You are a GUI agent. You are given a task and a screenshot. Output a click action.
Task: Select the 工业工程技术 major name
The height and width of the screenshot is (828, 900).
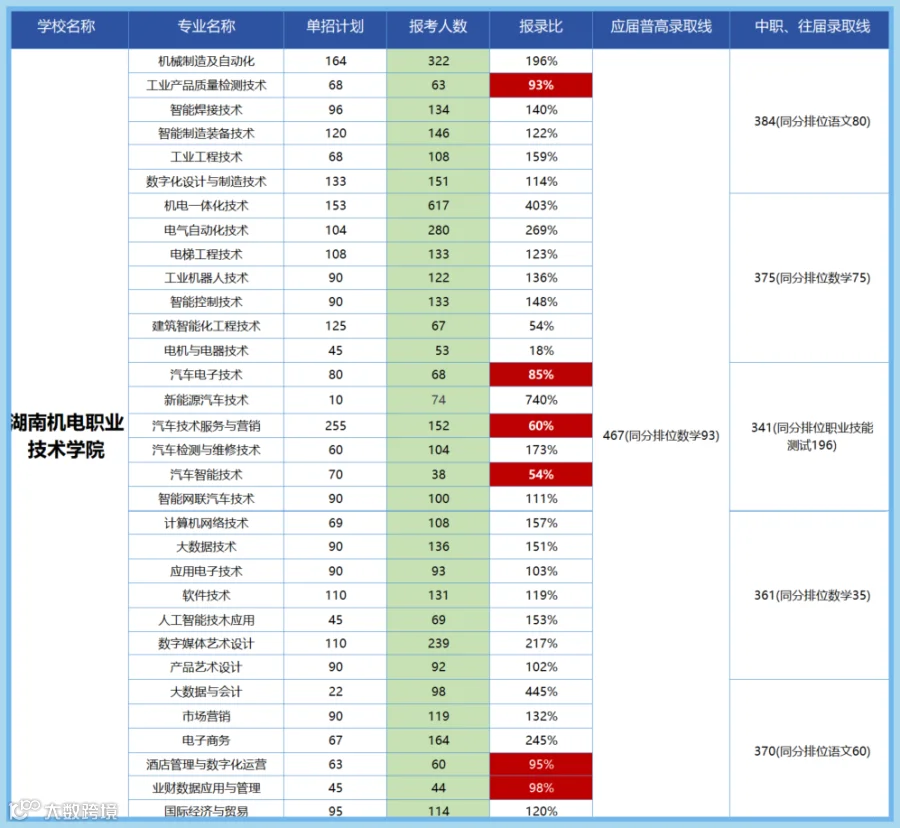point(206,157)
